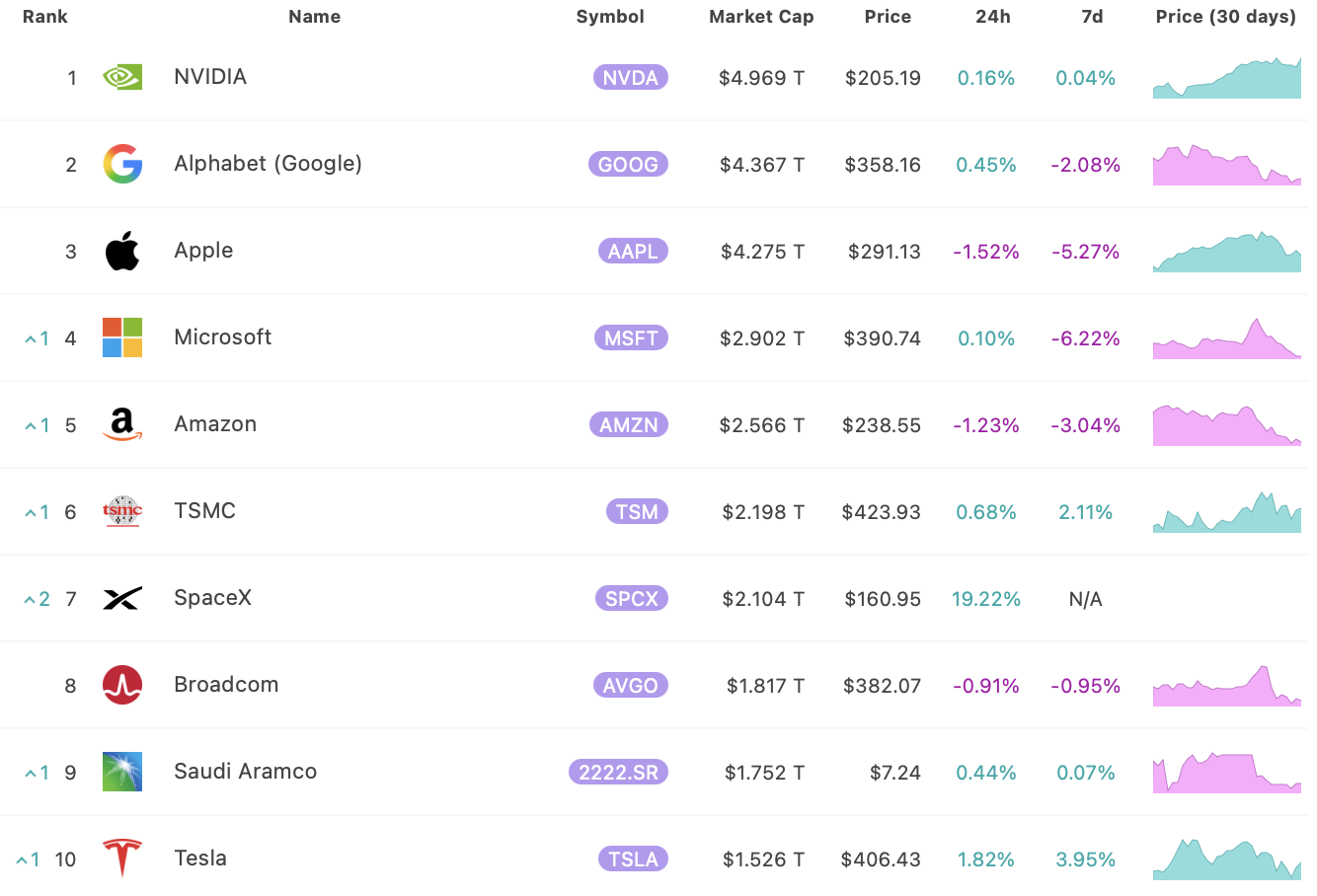Click TSMC's rank up arrow indicator
1317x896 pixels.
[x=38, y=512]
